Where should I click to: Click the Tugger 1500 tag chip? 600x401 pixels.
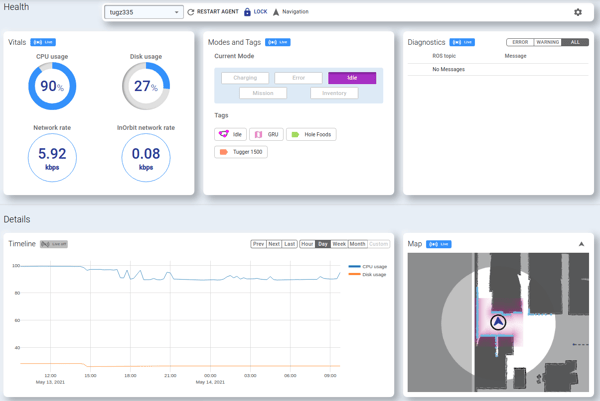(x=241, y=152)
